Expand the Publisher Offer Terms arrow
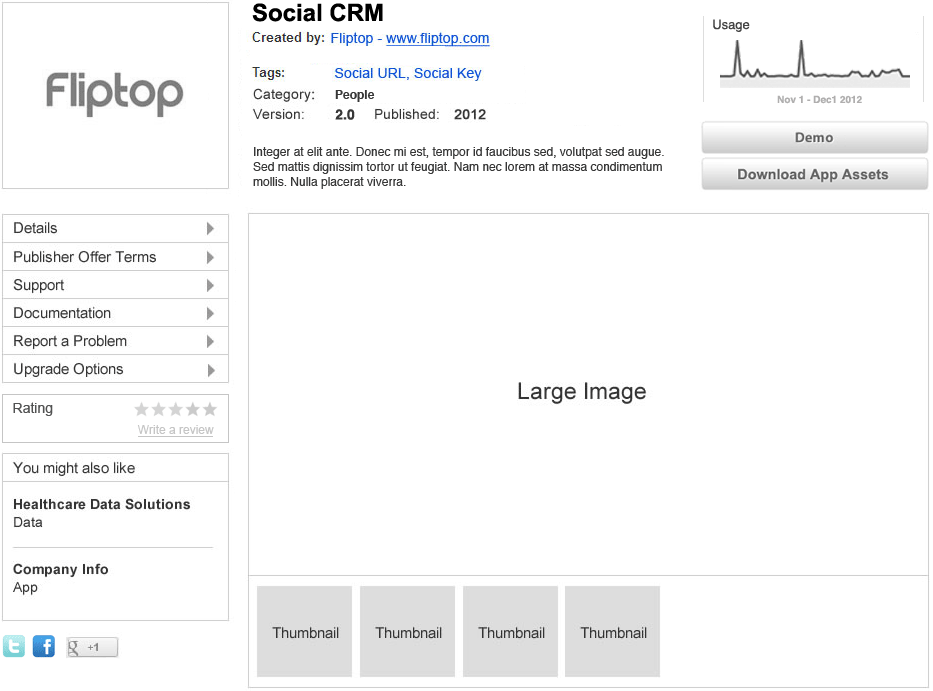 point(210,257)
